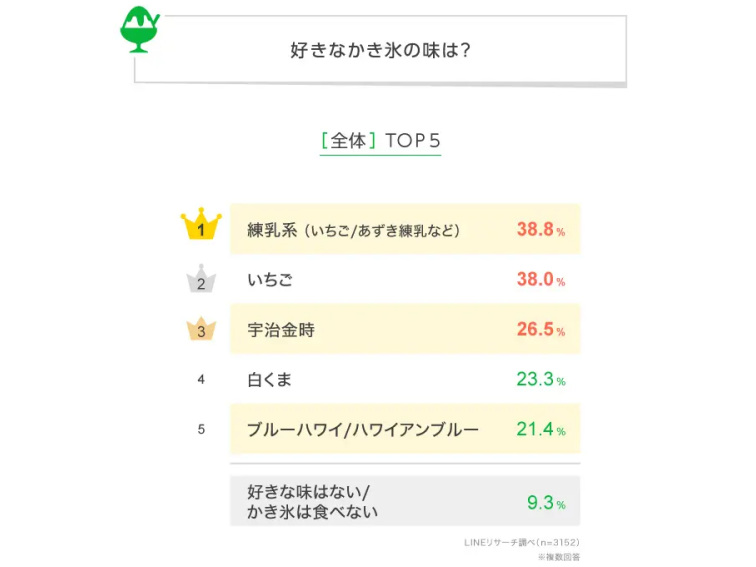Click the 38.0% value
Screen dimensions: 756x567
click(540, 279)
